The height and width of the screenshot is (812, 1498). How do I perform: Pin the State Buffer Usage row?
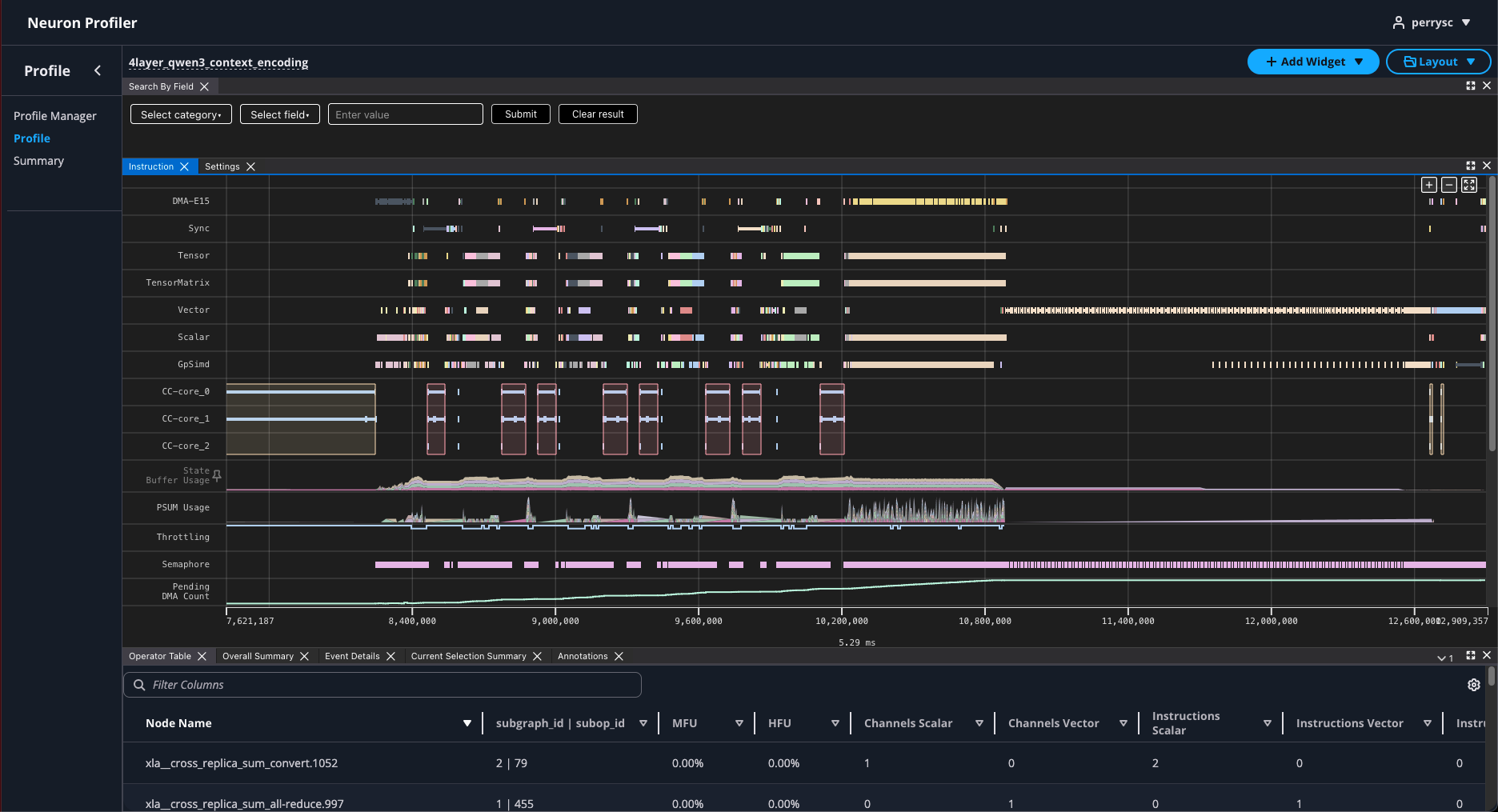pyautogui.click(x=216, y=474)
